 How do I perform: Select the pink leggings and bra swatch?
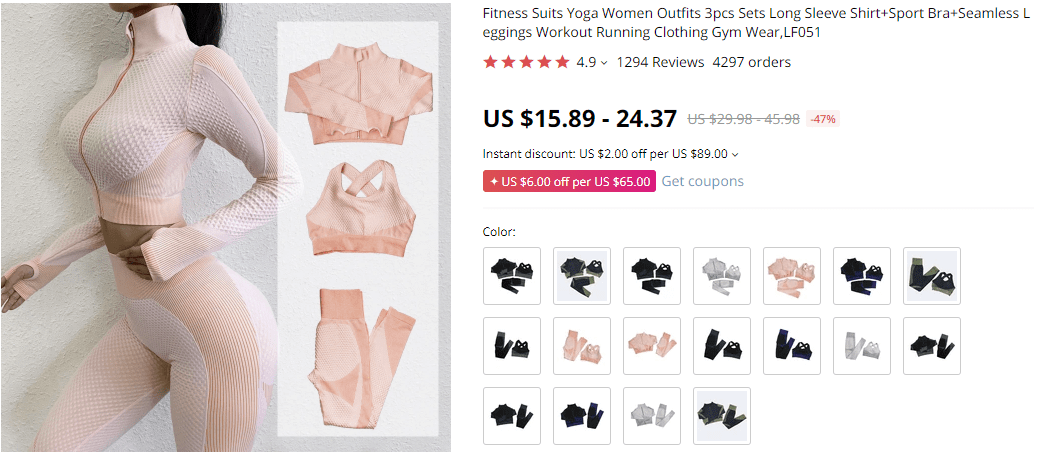click(x=581, y=346)
